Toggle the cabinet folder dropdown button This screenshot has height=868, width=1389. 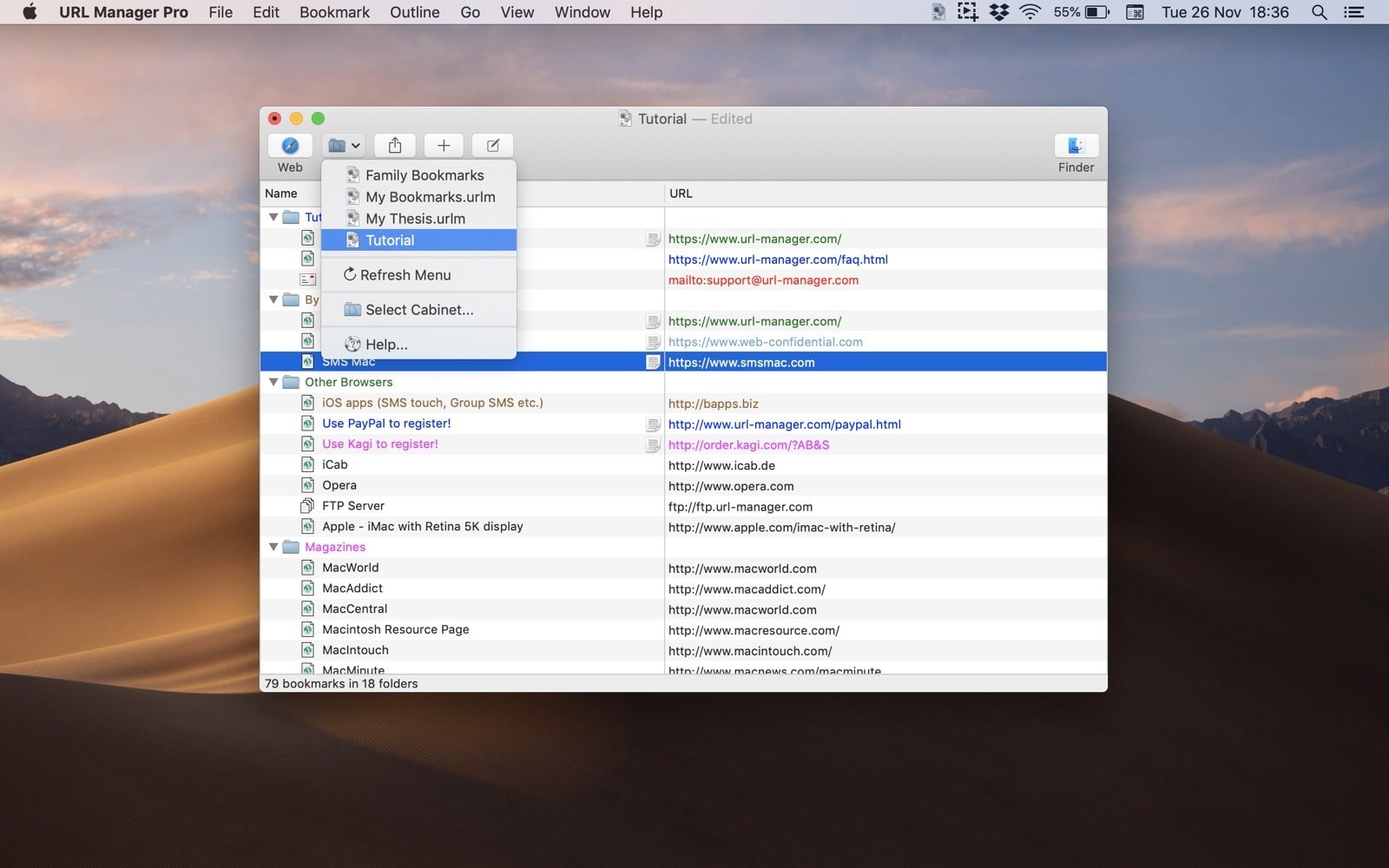coord(344,146)
